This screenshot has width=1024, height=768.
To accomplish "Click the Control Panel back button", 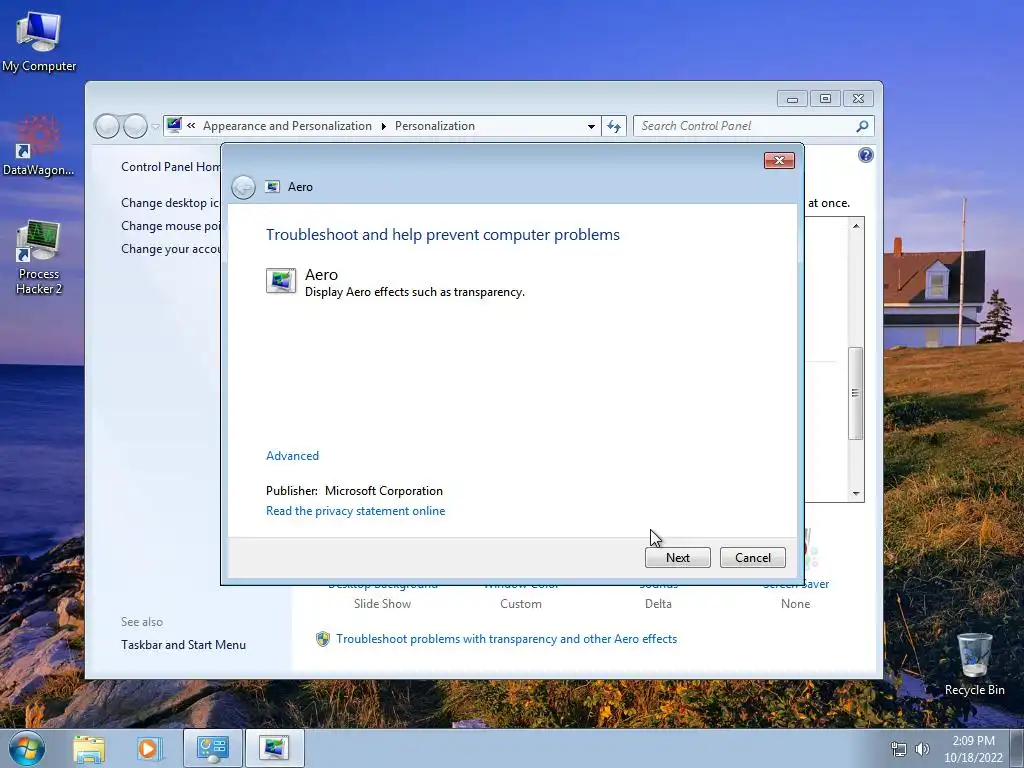I will click(107, 126).
